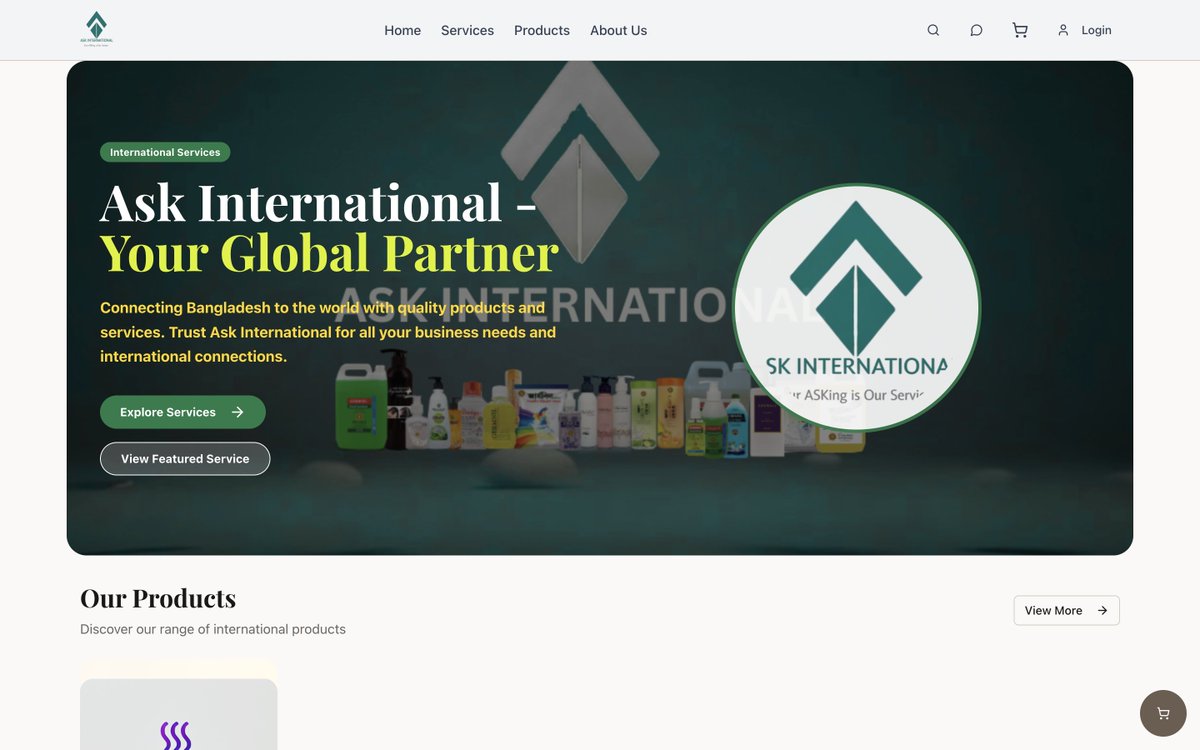Image resolution: width=1200 pixels, height=750 pixels.
Task: Click the View Featured Service button
Action: click(185, 459)
